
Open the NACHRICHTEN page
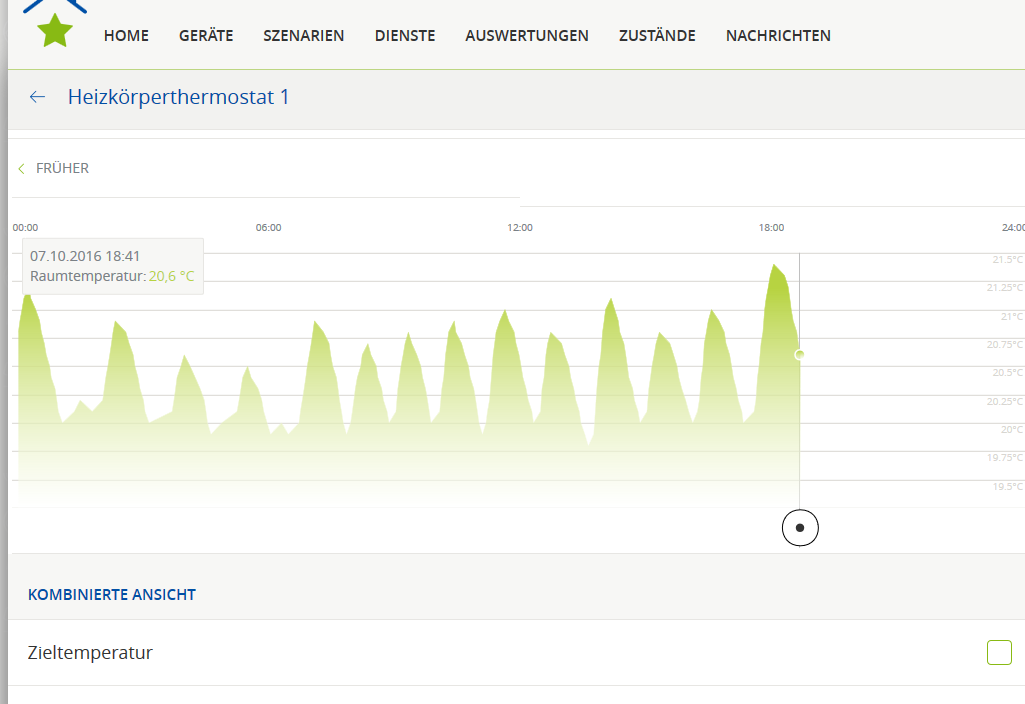point(778,36)
